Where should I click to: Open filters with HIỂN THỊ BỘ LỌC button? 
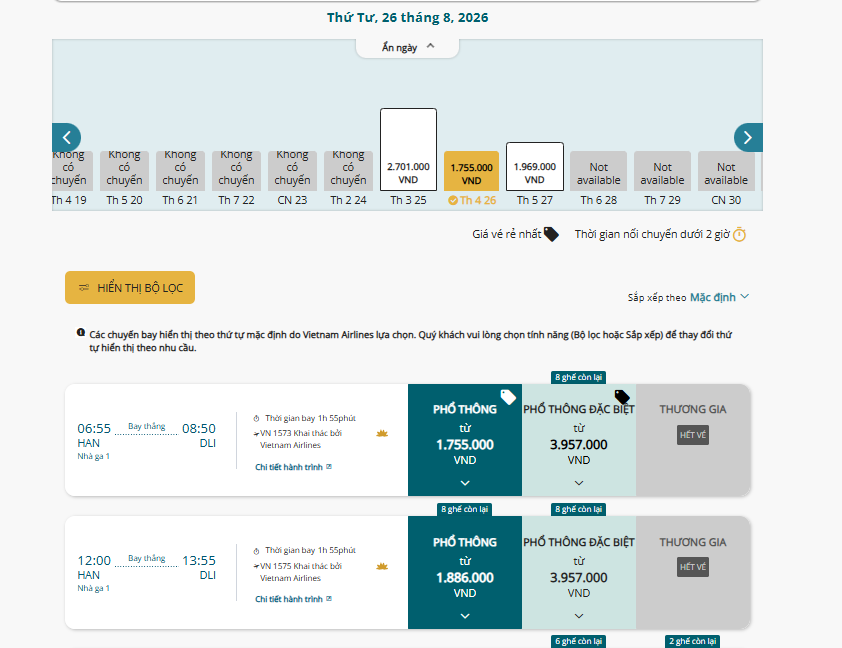click(x=130, y=288)
